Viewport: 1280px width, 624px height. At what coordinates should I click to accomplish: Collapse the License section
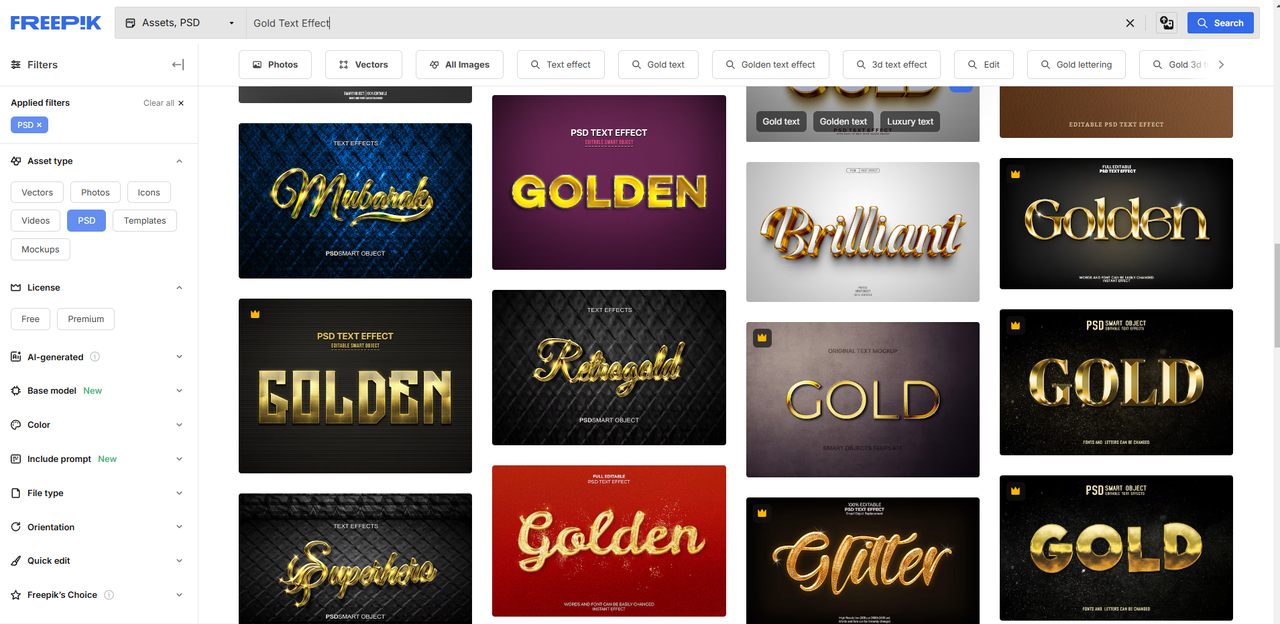pos(179,287)
